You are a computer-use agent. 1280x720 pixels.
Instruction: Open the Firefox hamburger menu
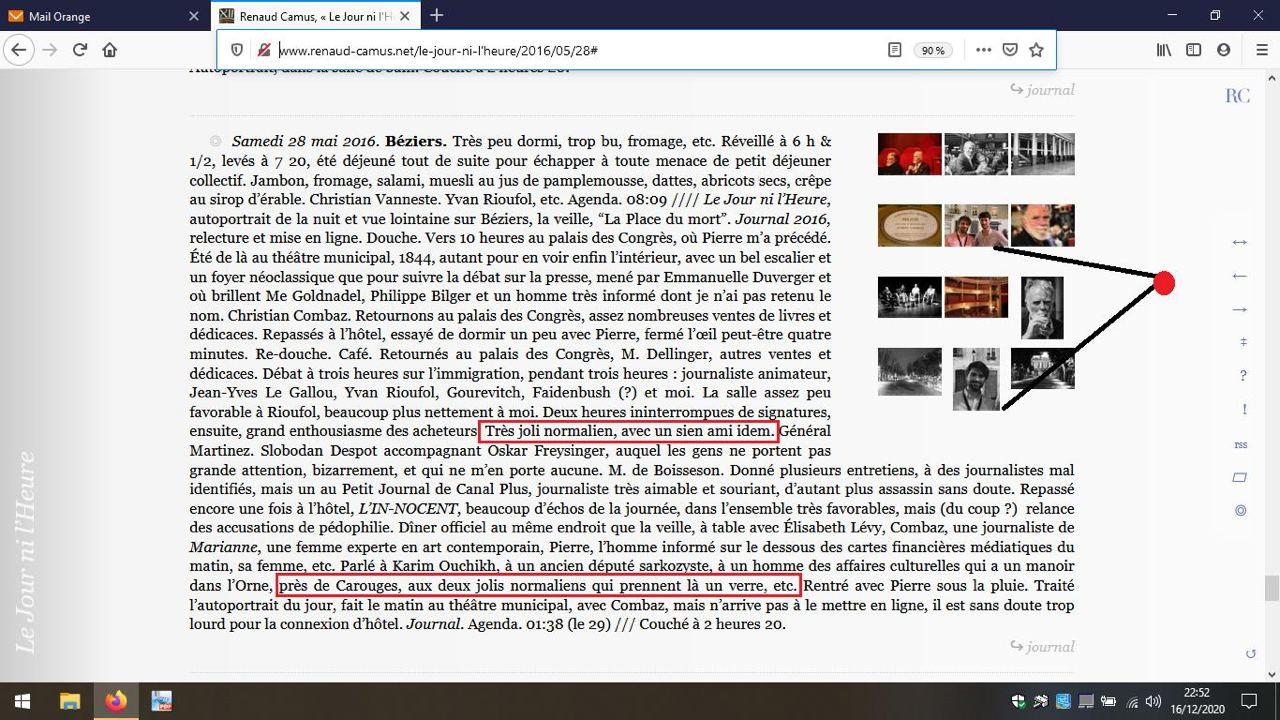point(1261,50)
